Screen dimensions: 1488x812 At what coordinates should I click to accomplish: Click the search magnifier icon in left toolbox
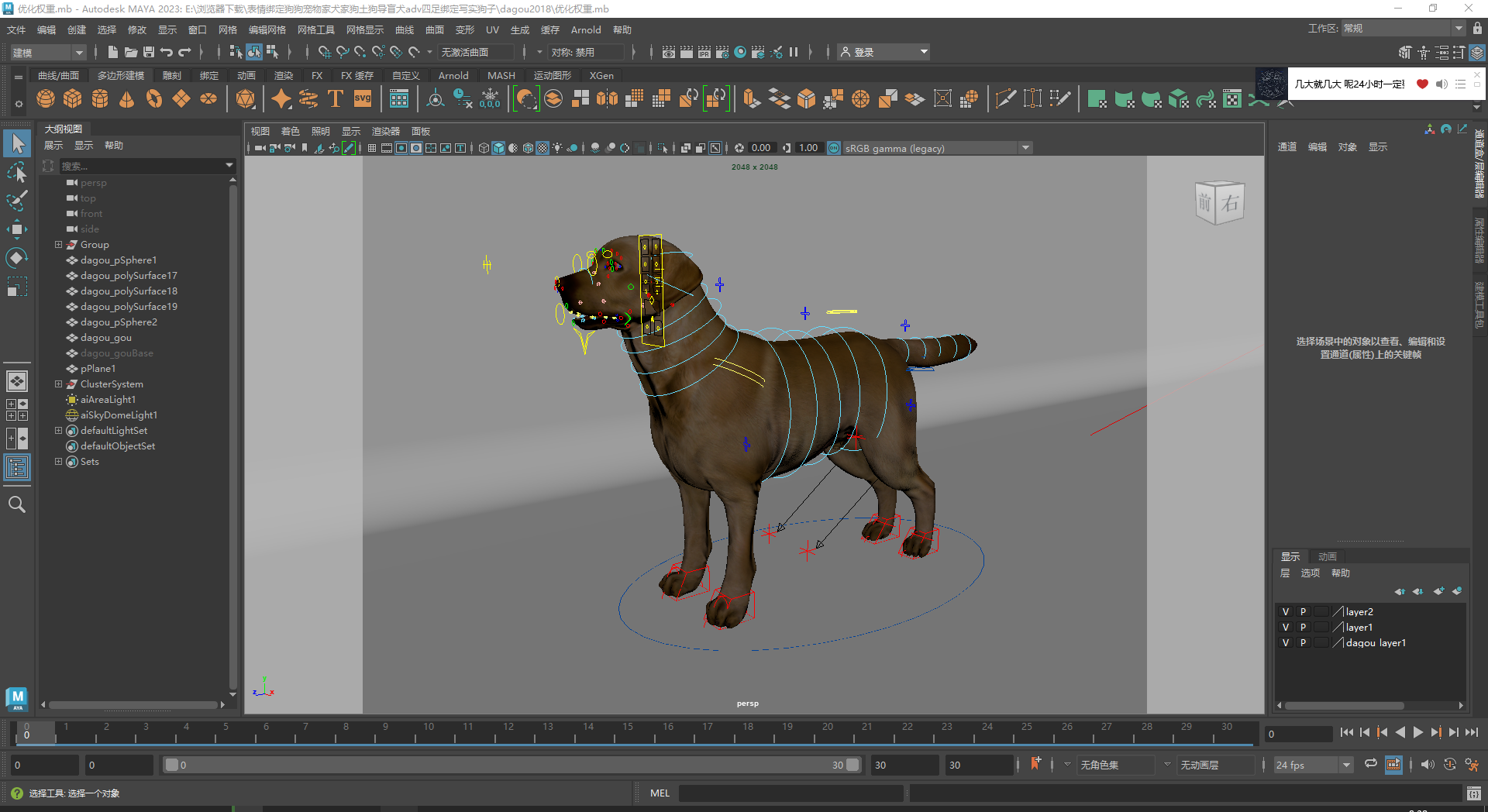tap(17, 504)
